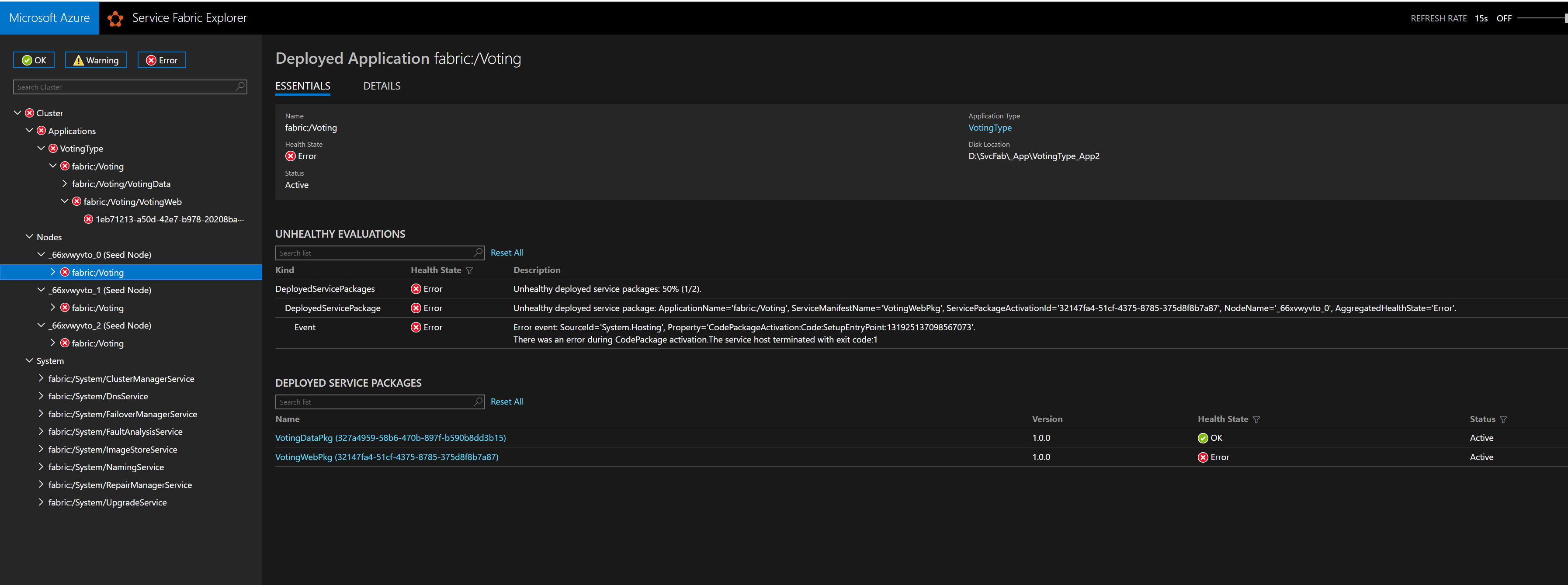Expand fabric:/Voting under _66xvwyvto_2
Image resolution: width=1568 pixels, height=585 pixels.
click(53, 343)
